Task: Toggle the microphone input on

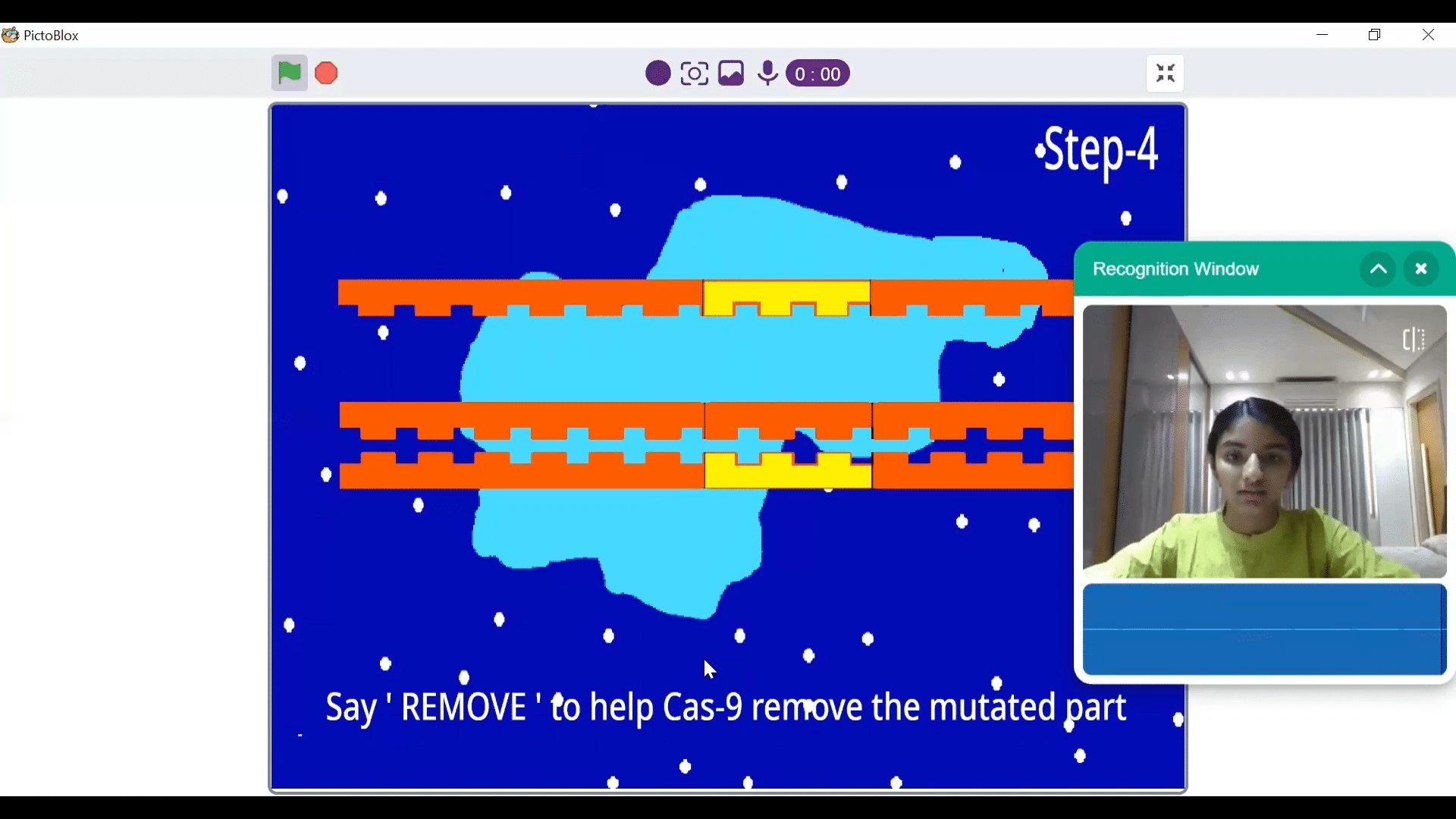Action: 767,72
